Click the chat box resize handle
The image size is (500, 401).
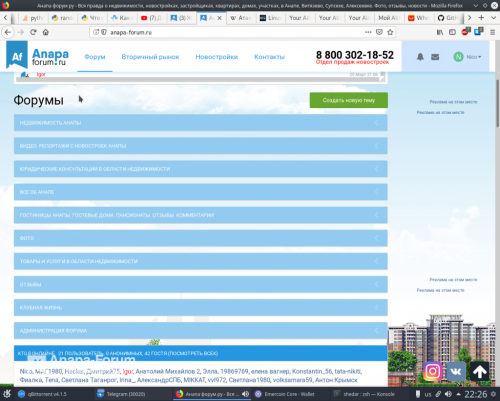383,79
